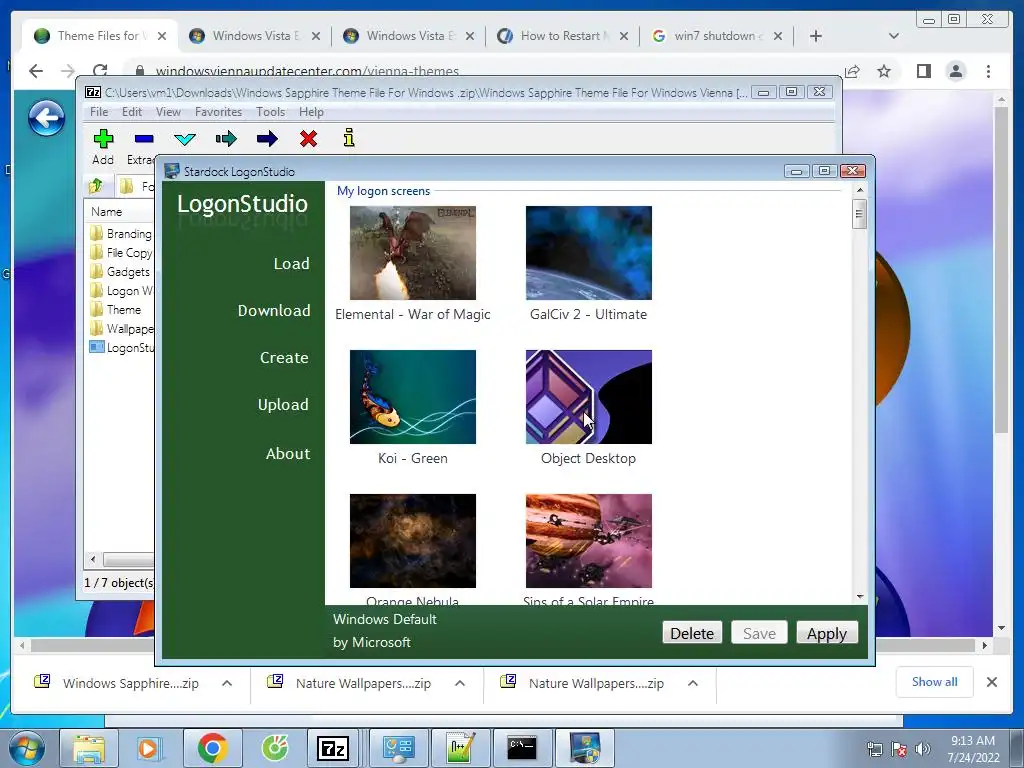Select the Branding folder in 7-Zip
Screen dimensions: 1024x768
tap(121, 233)
